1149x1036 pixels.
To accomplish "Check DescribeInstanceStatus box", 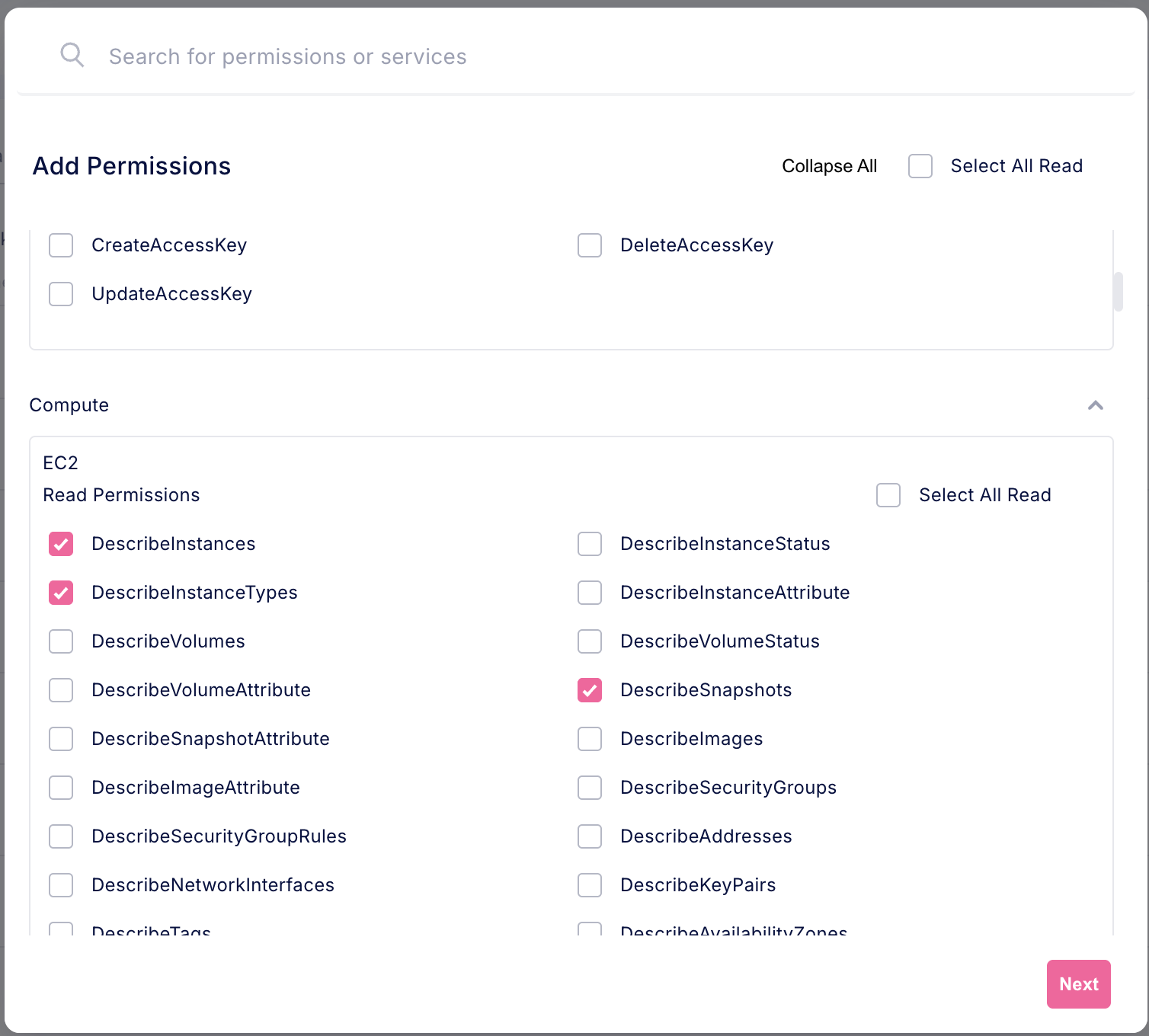I will point(590,544).
